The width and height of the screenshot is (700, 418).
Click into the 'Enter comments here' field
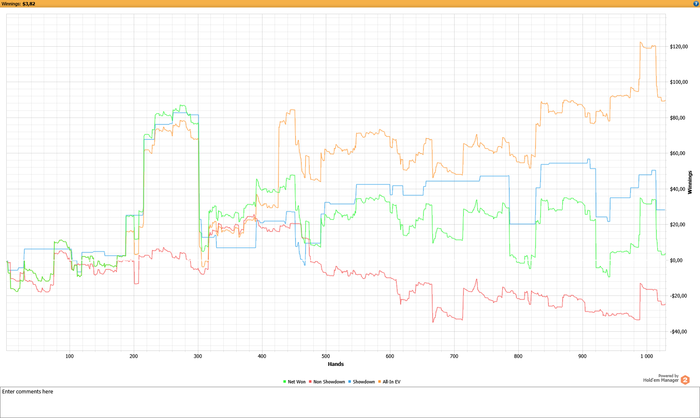pyautogui.click(x=350, y=402)
